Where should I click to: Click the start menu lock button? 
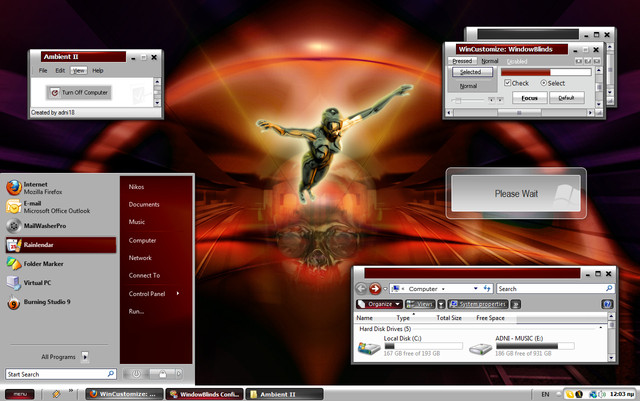[162, 374]
